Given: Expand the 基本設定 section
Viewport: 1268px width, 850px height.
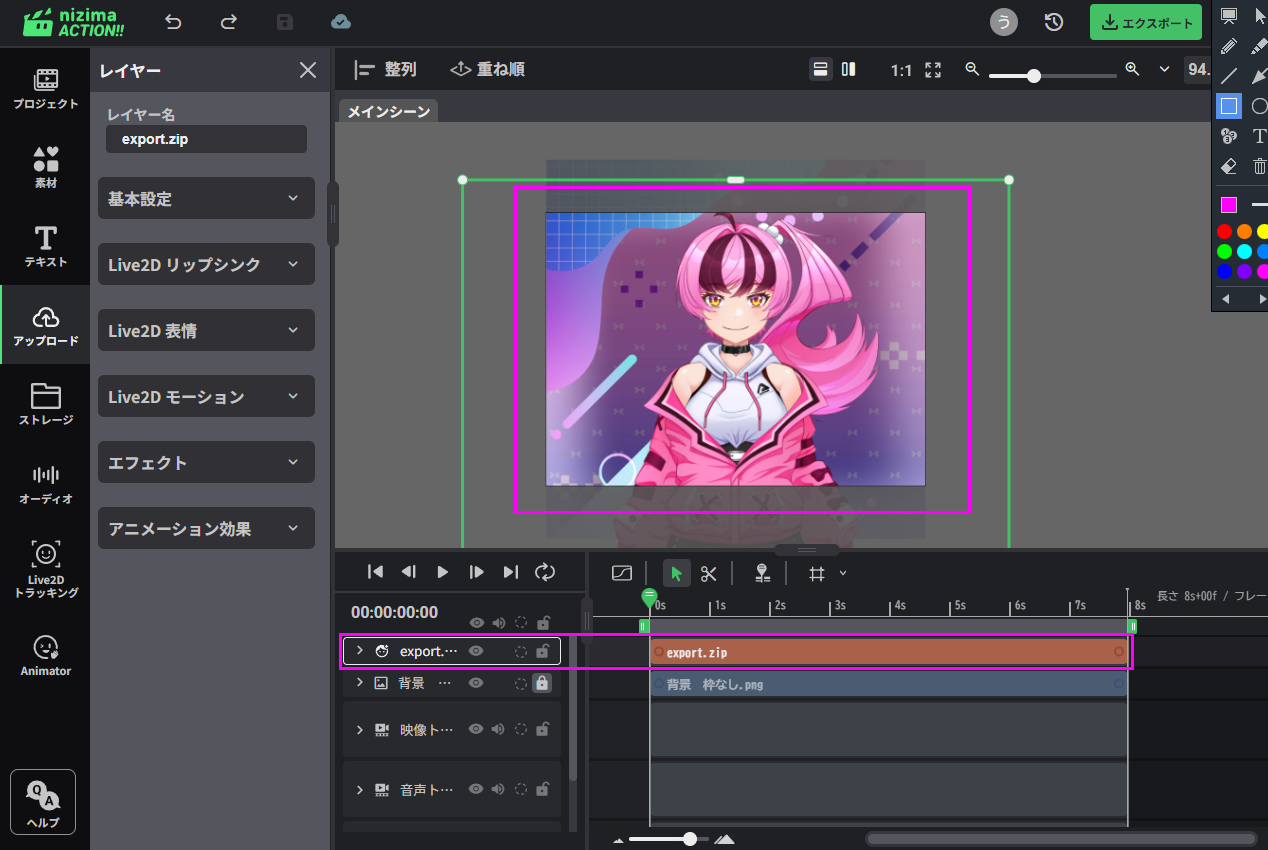Looking at the screenshot, I should [x=206, y=199].
